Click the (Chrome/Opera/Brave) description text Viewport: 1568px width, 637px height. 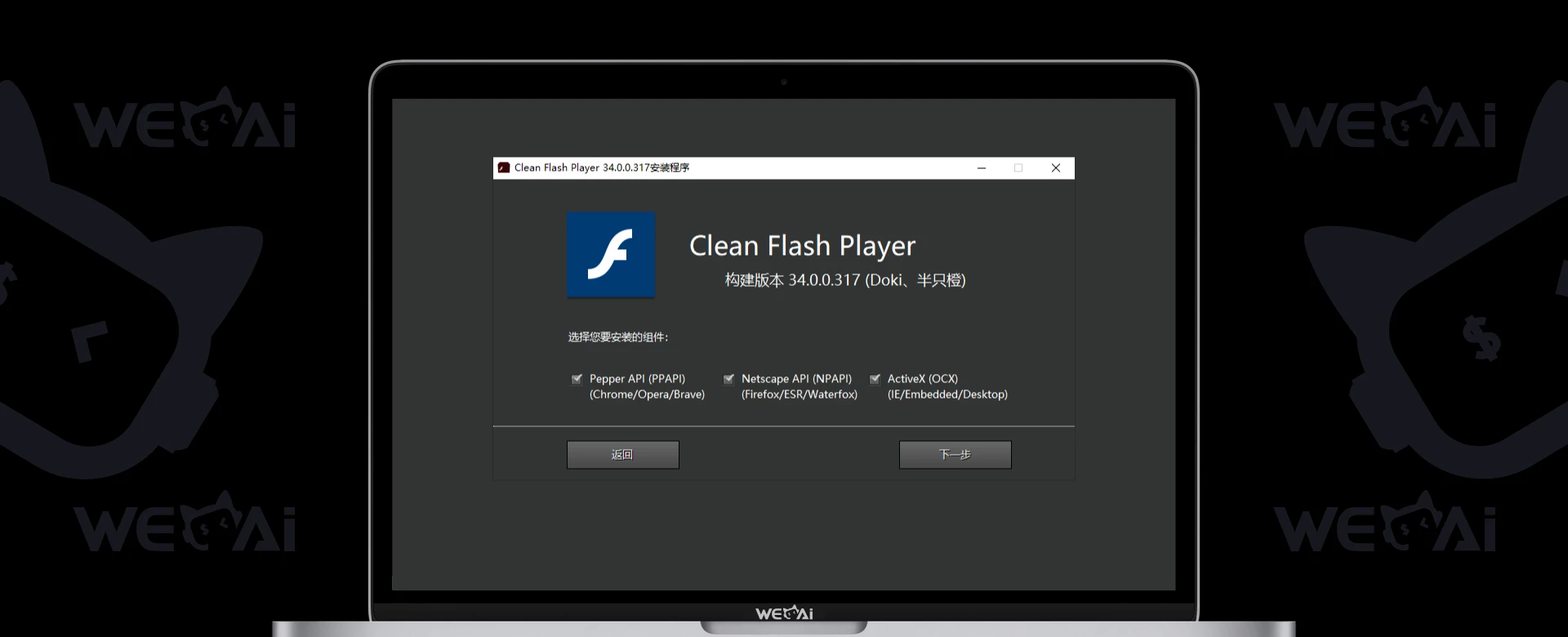pyautogui.click(x=647, y=394)
